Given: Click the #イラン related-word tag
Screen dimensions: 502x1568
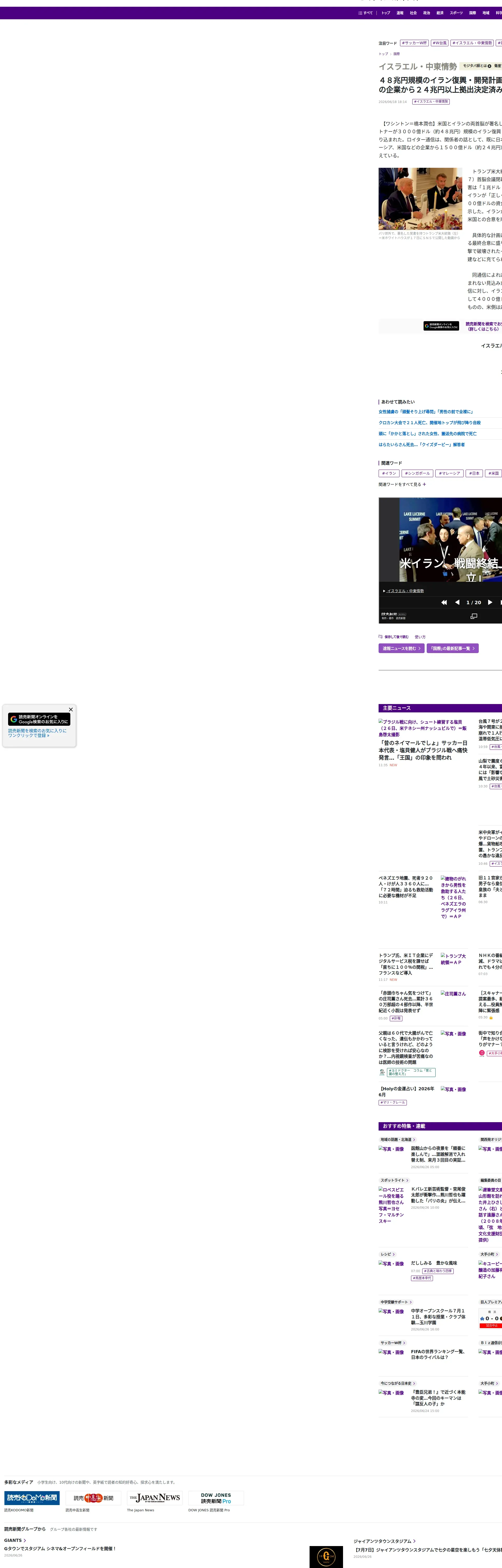Looking at the screenshot, I should pos(389,473).
